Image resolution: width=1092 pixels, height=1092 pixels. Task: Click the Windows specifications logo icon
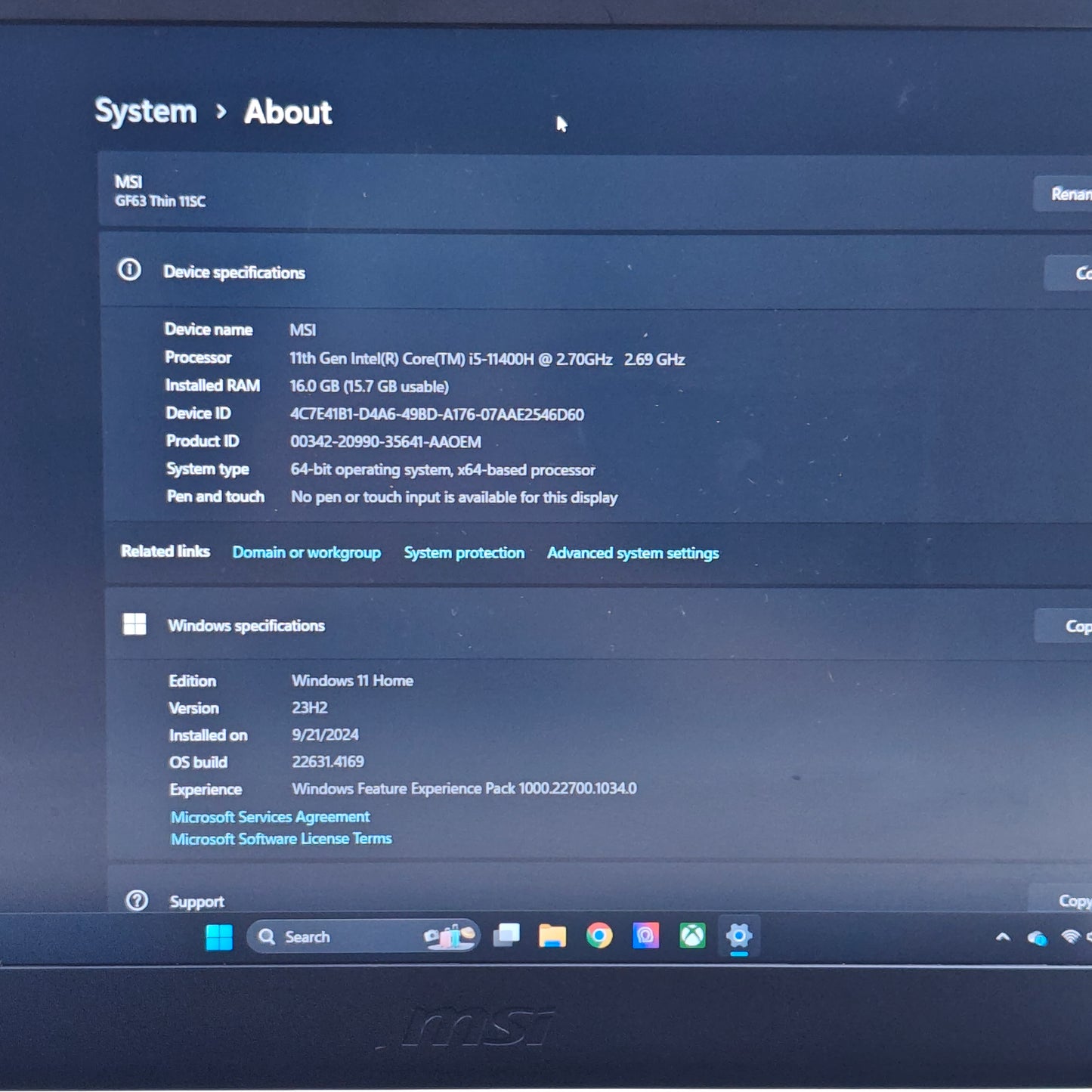135,624
